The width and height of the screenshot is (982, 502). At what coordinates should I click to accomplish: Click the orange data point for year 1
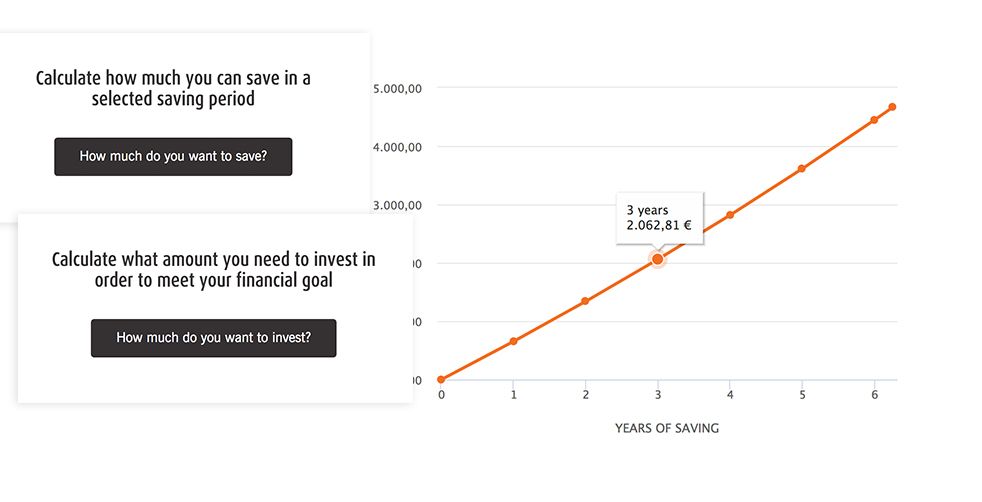click(x=513, y=341)
